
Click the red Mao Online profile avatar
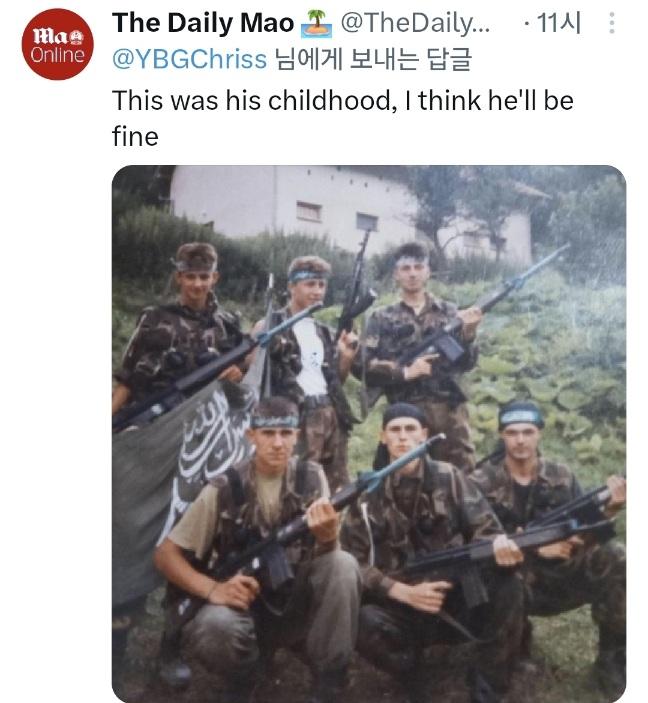click(58, 44)
